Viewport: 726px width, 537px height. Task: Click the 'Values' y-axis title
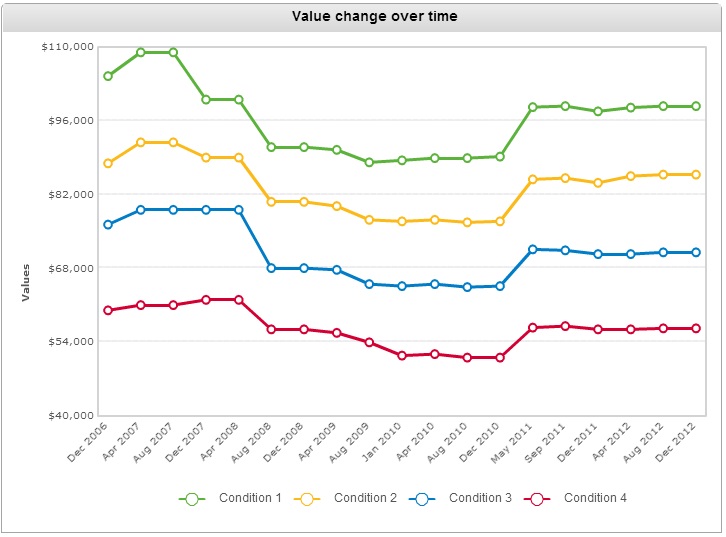tap(27, 281)
